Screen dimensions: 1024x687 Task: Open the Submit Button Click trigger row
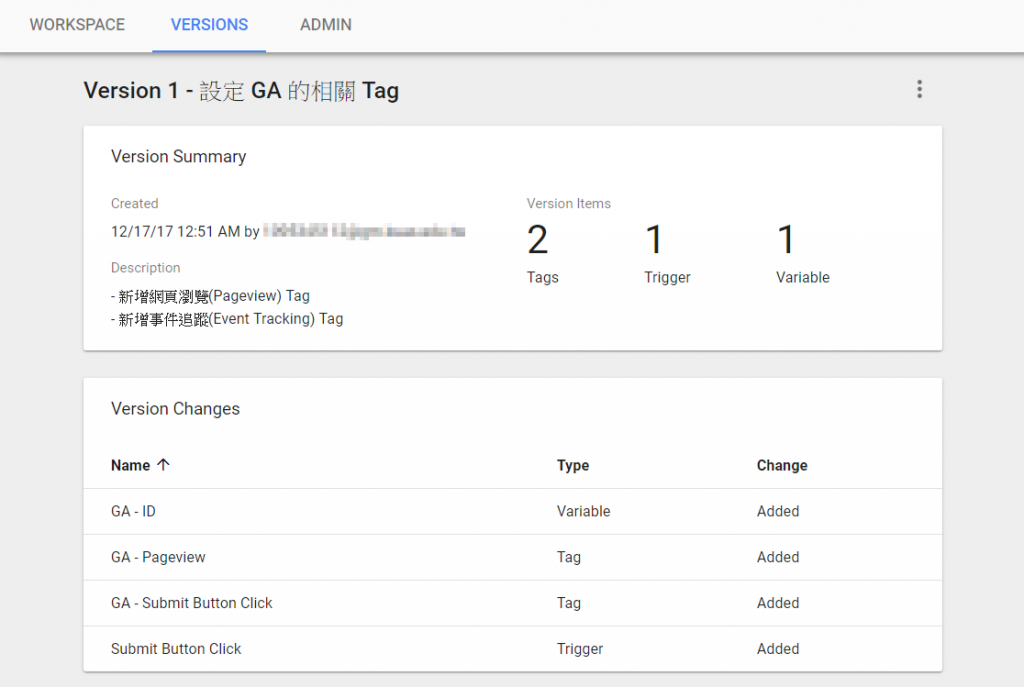pos(176,649)
